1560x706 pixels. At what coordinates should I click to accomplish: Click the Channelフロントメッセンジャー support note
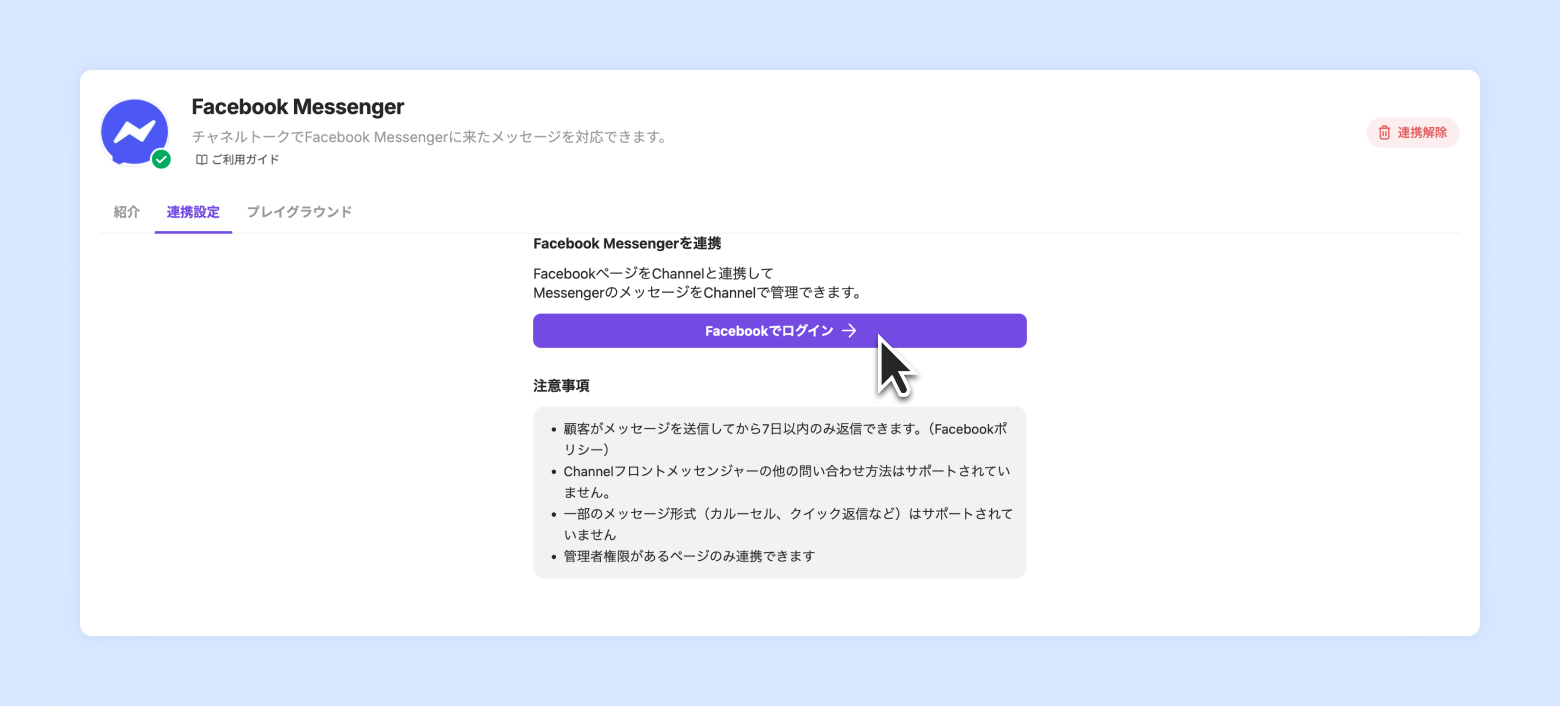pyautogui.click(x=788, y=481)
